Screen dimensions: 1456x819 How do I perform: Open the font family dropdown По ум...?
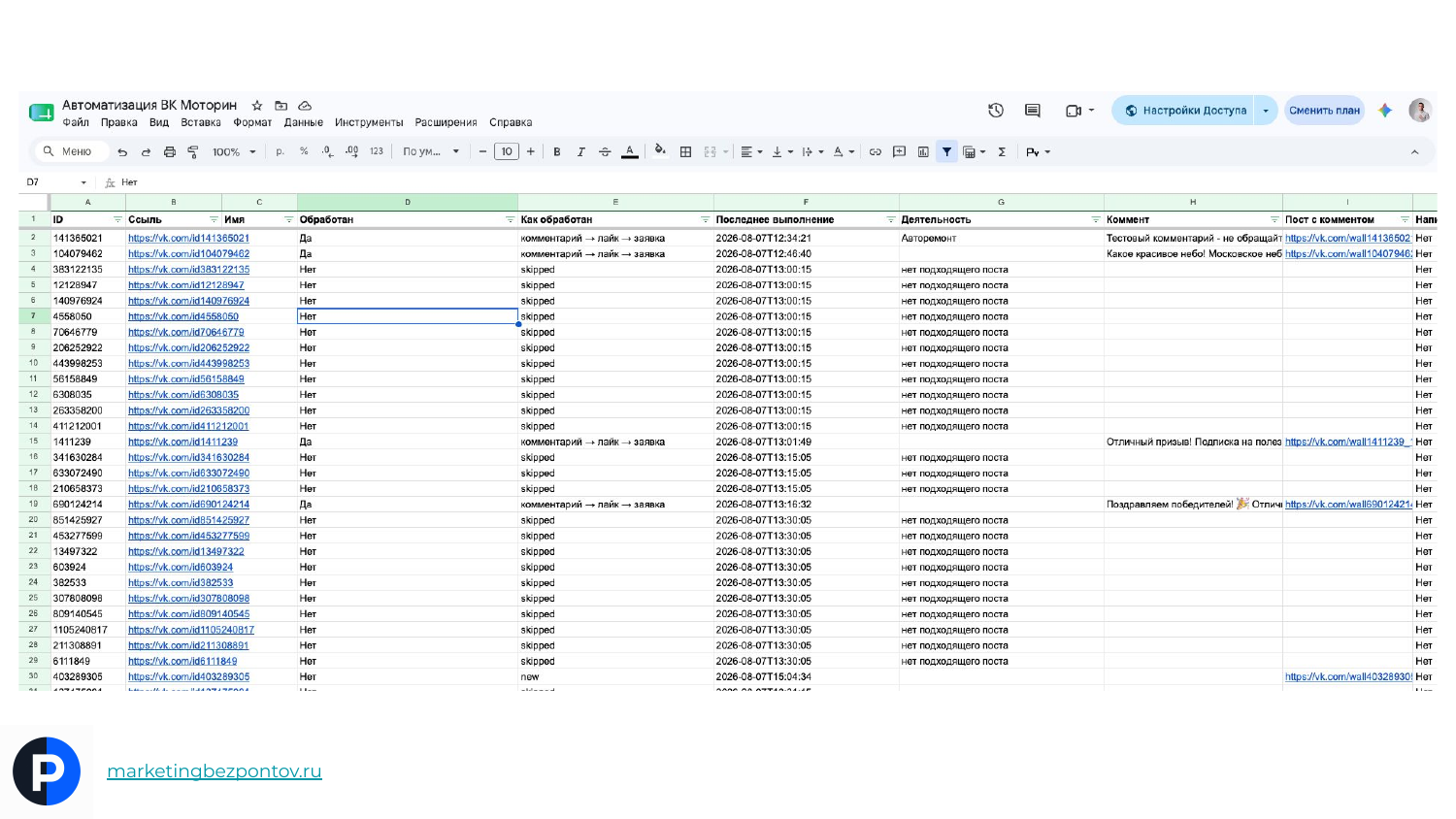(x=431, y=152)
